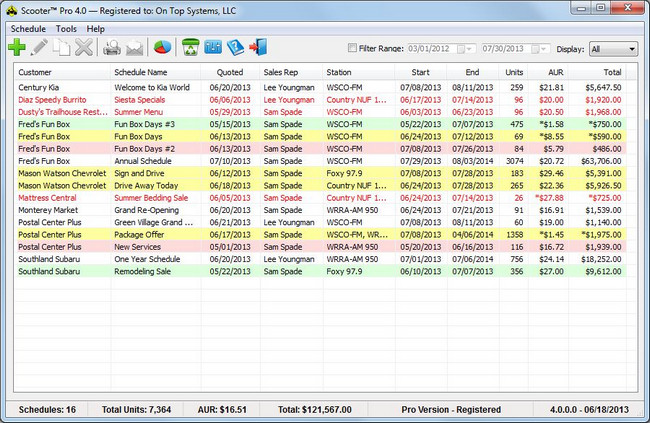Sort by the Units column header
This screenshot has height=423, width=650.
(514, 72)
